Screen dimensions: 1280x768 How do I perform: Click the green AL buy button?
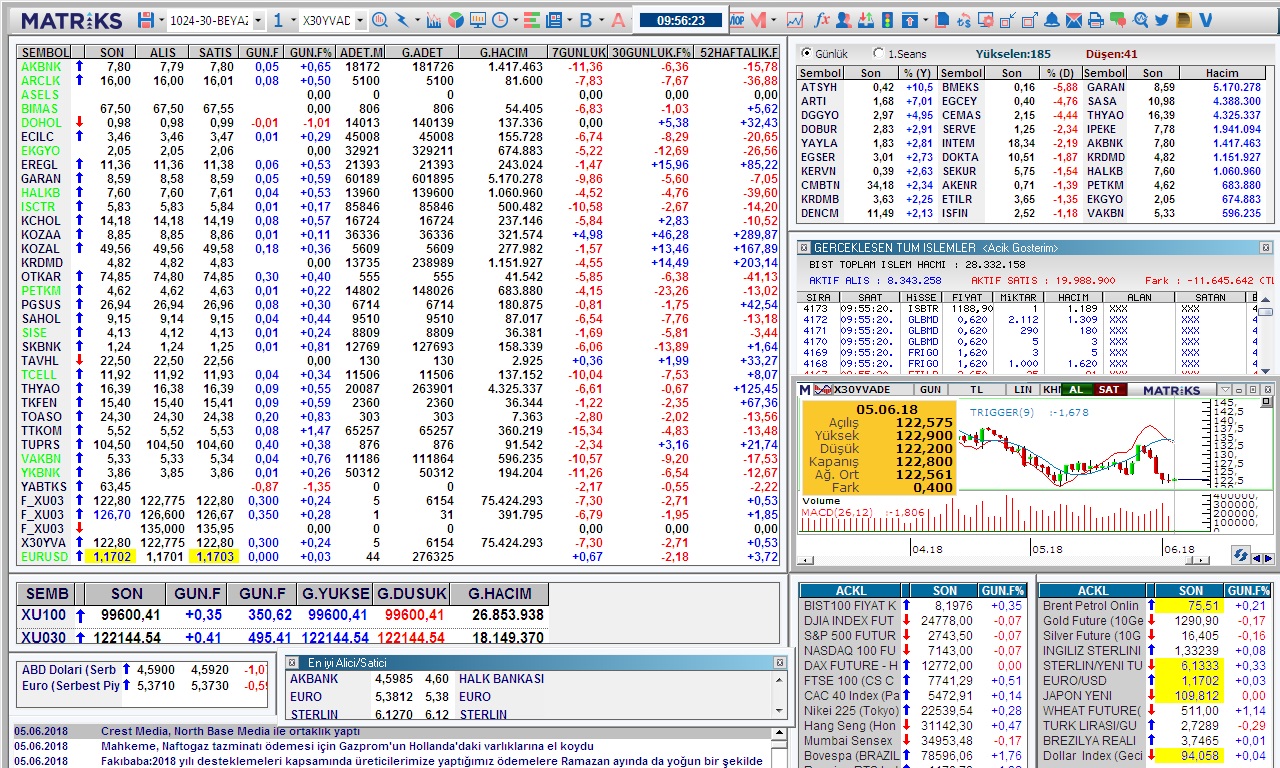1076,389
